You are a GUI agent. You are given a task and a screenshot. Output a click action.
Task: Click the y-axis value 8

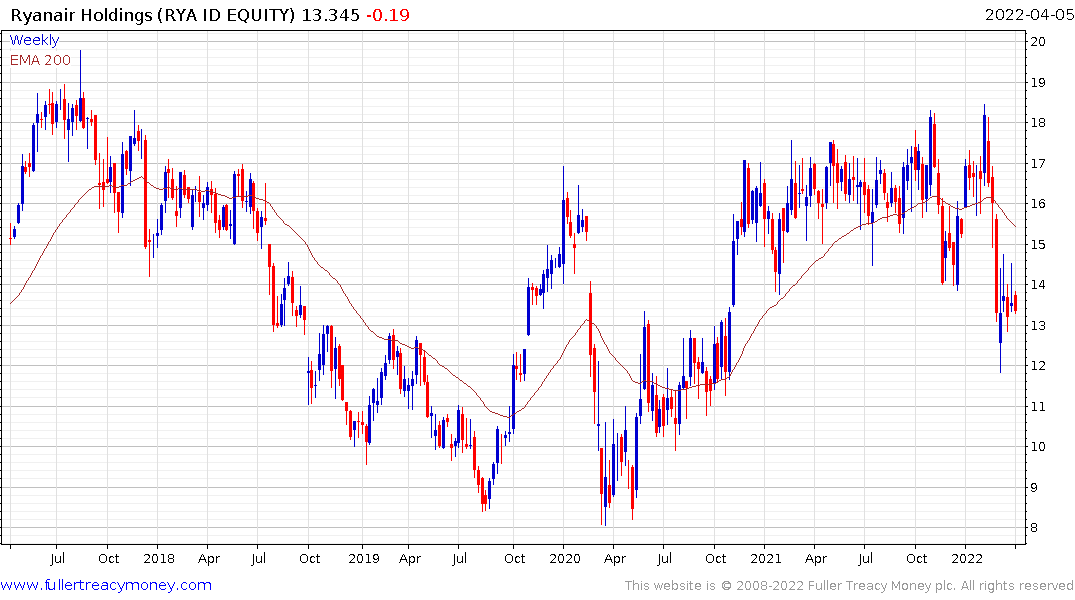(x=1034, y=528)
